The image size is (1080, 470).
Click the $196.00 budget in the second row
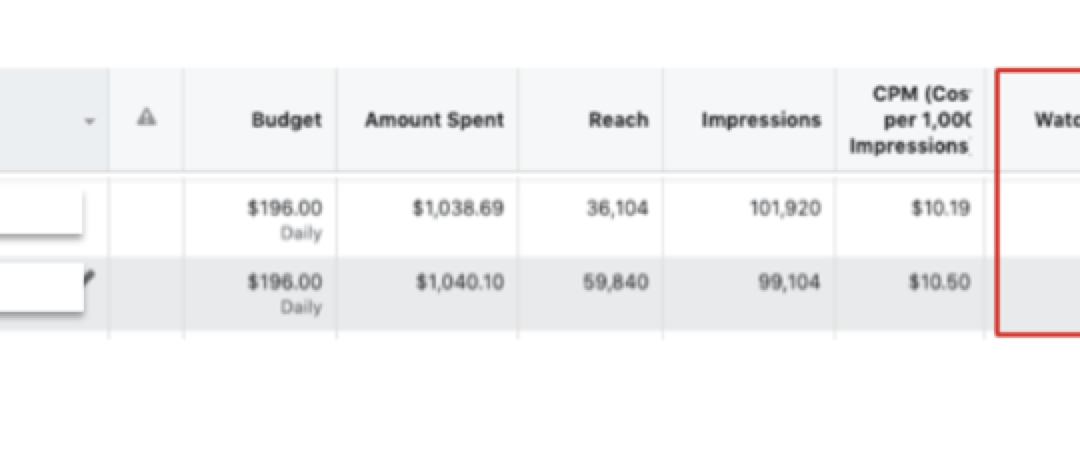pyautogui.click(x=284, y=283)
